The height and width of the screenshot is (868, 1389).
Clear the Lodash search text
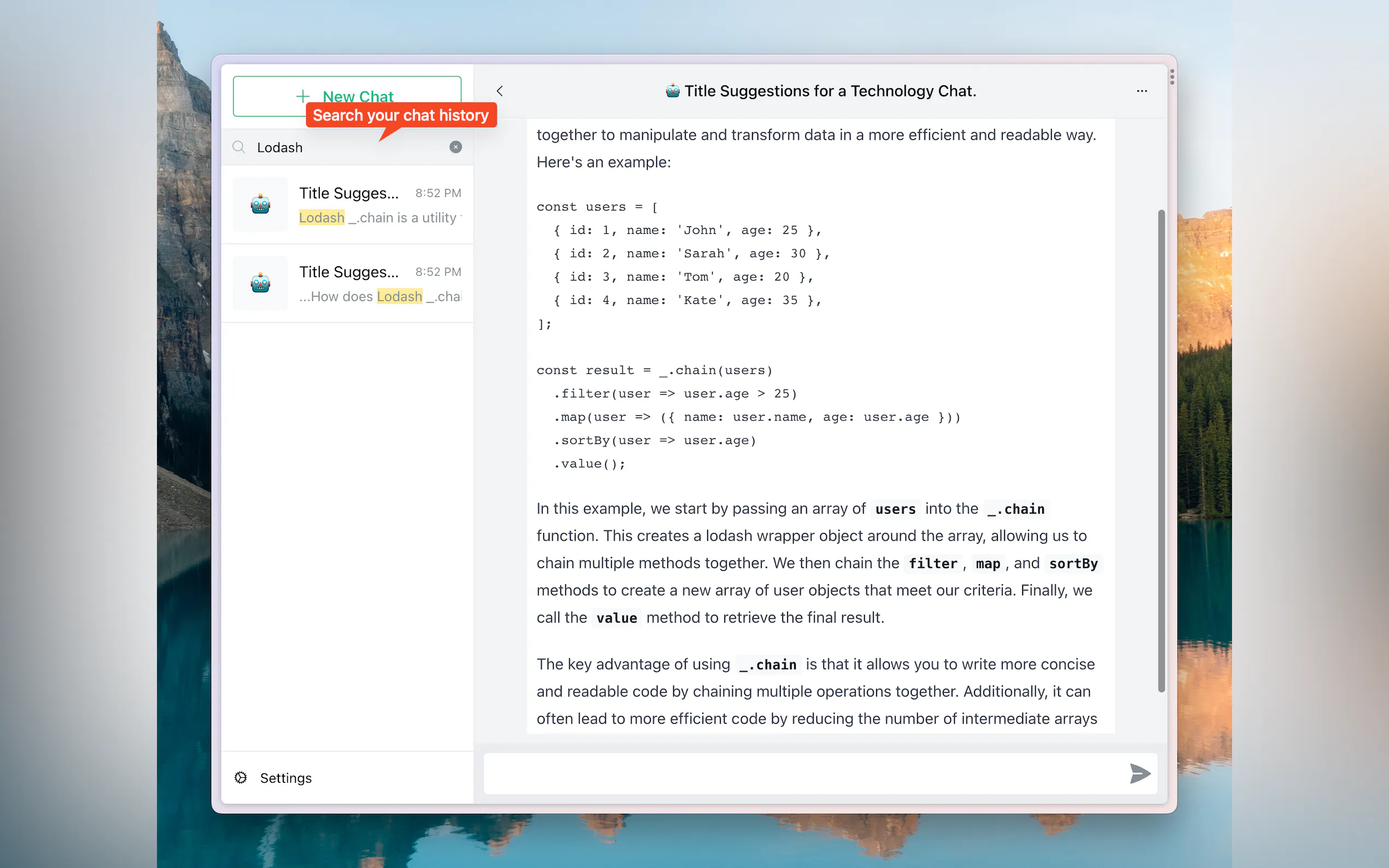(456, 147)
